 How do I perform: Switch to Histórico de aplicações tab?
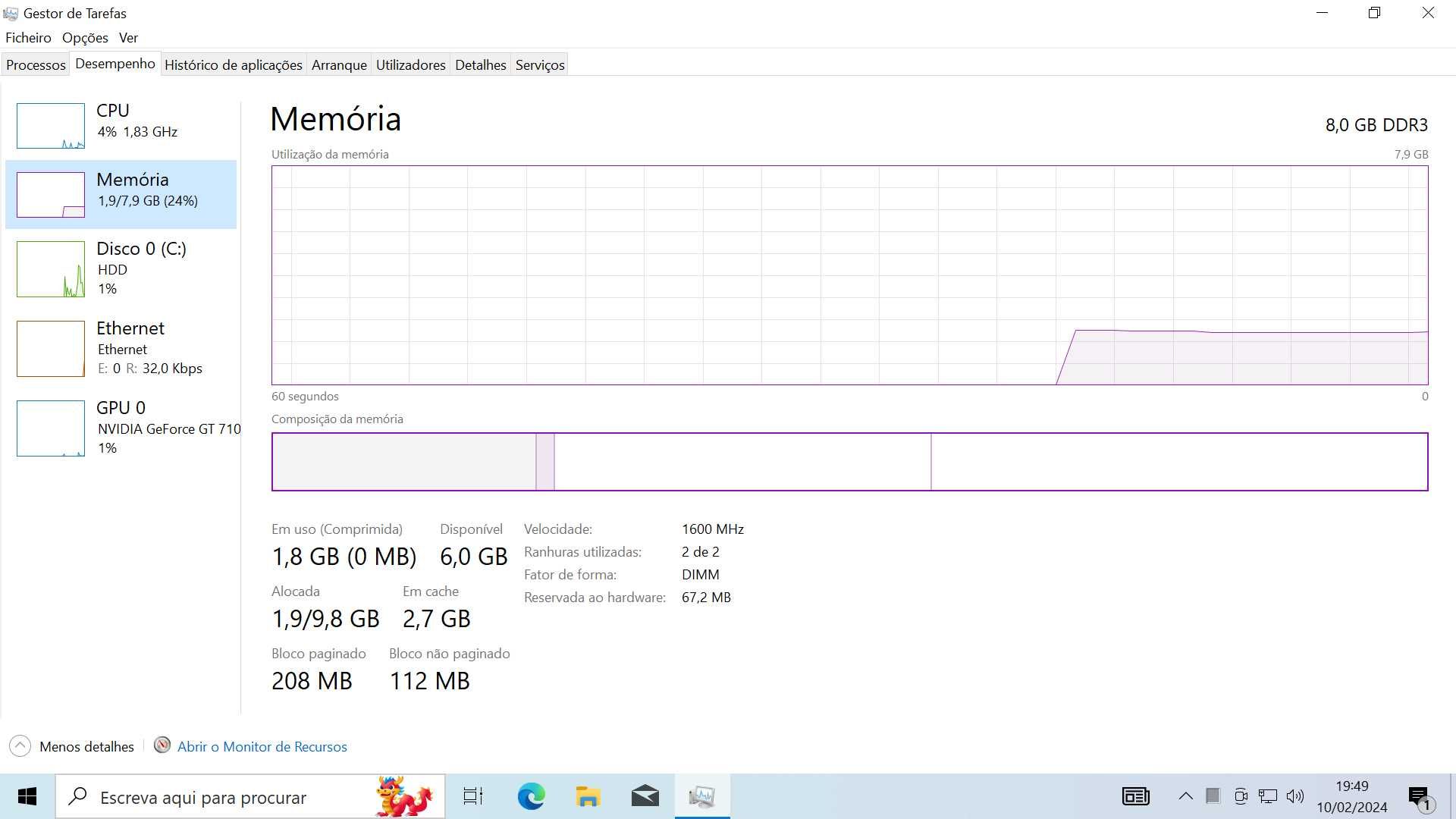pos(233,64)
